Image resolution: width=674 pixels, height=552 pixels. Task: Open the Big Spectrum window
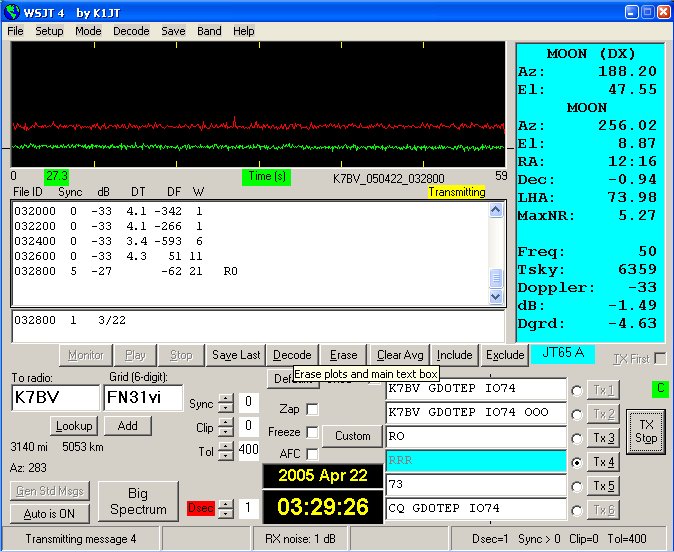(138, 502)
